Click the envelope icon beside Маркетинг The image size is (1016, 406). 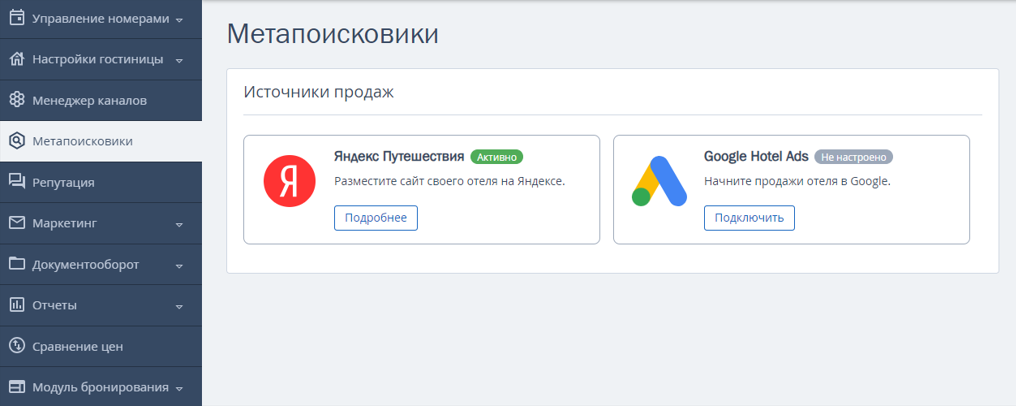tap(17, 223)
